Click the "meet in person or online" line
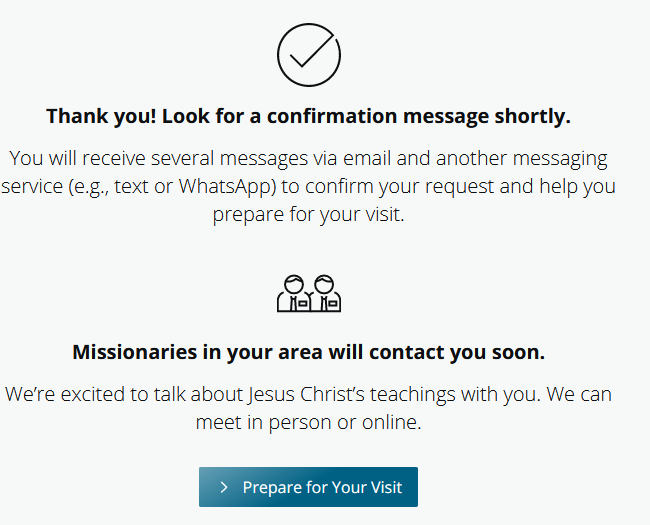The width and height of the screenshot is (650, 525). pos(308,422)
